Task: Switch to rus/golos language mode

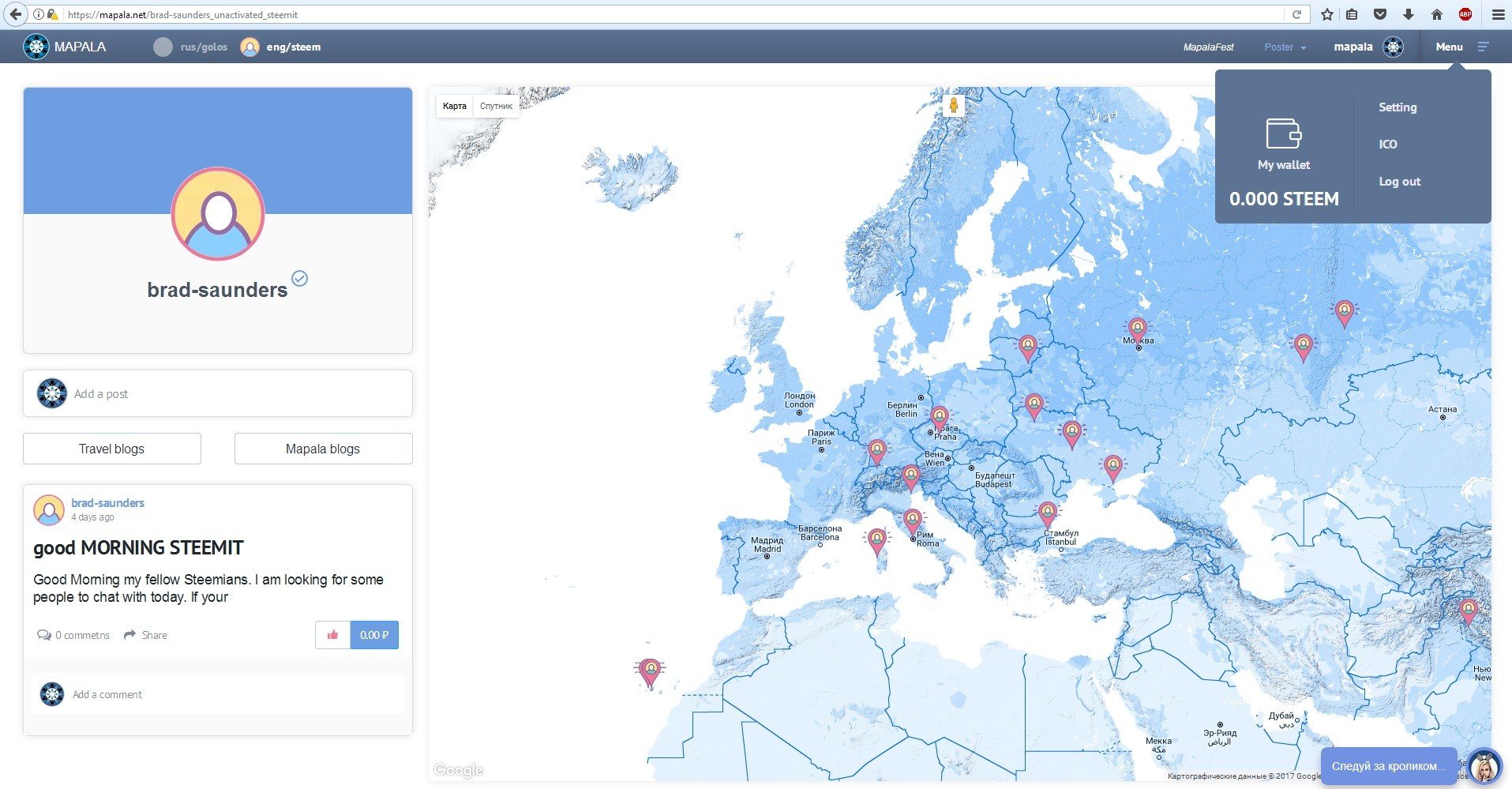Action: point(190,47)
